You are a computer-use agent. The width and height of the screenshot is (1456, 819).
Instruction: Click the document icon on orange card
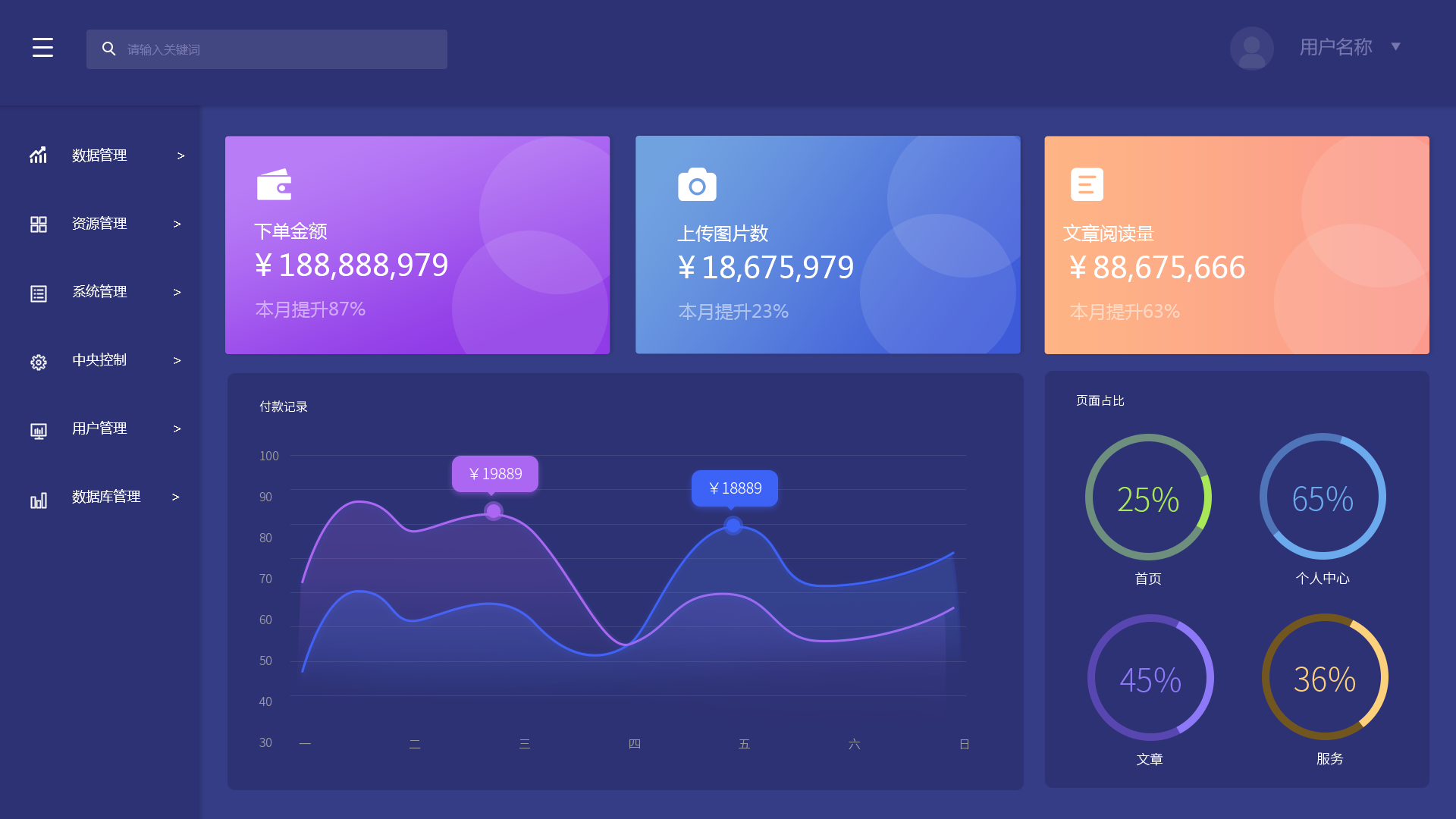(x=1087, y=184)
